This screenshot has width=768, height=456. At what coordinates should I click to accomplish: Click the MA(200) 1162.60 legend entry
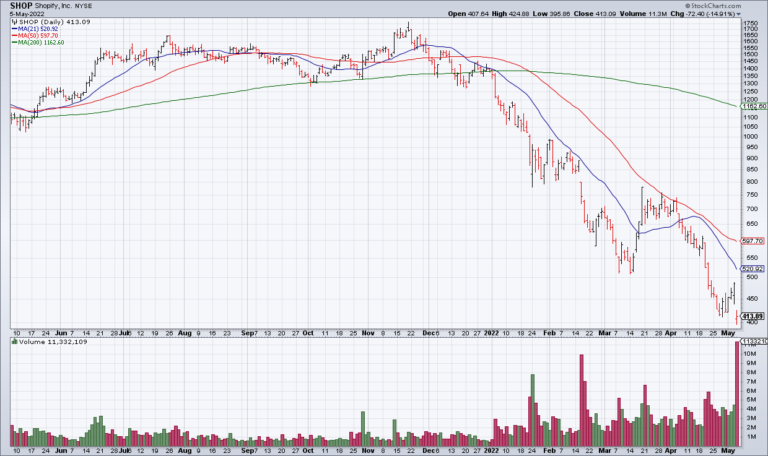pos(38,43)
